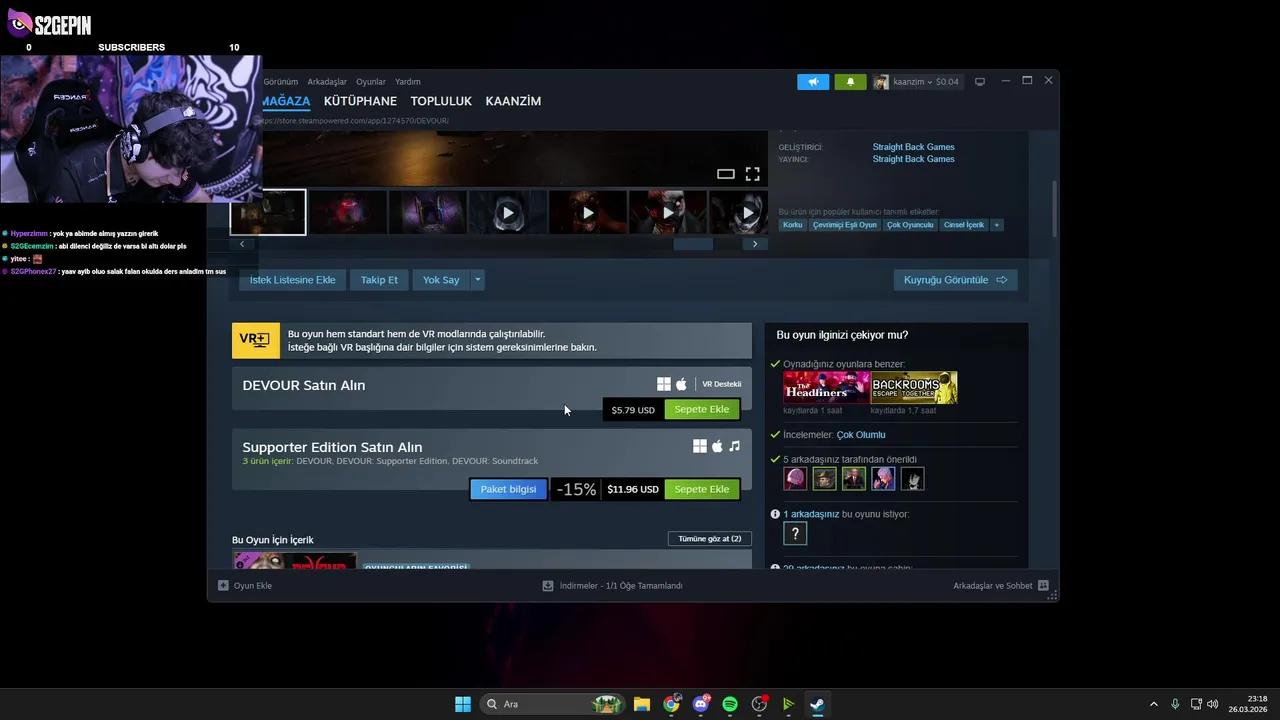Play the fifth media thumbnail video

588,212
